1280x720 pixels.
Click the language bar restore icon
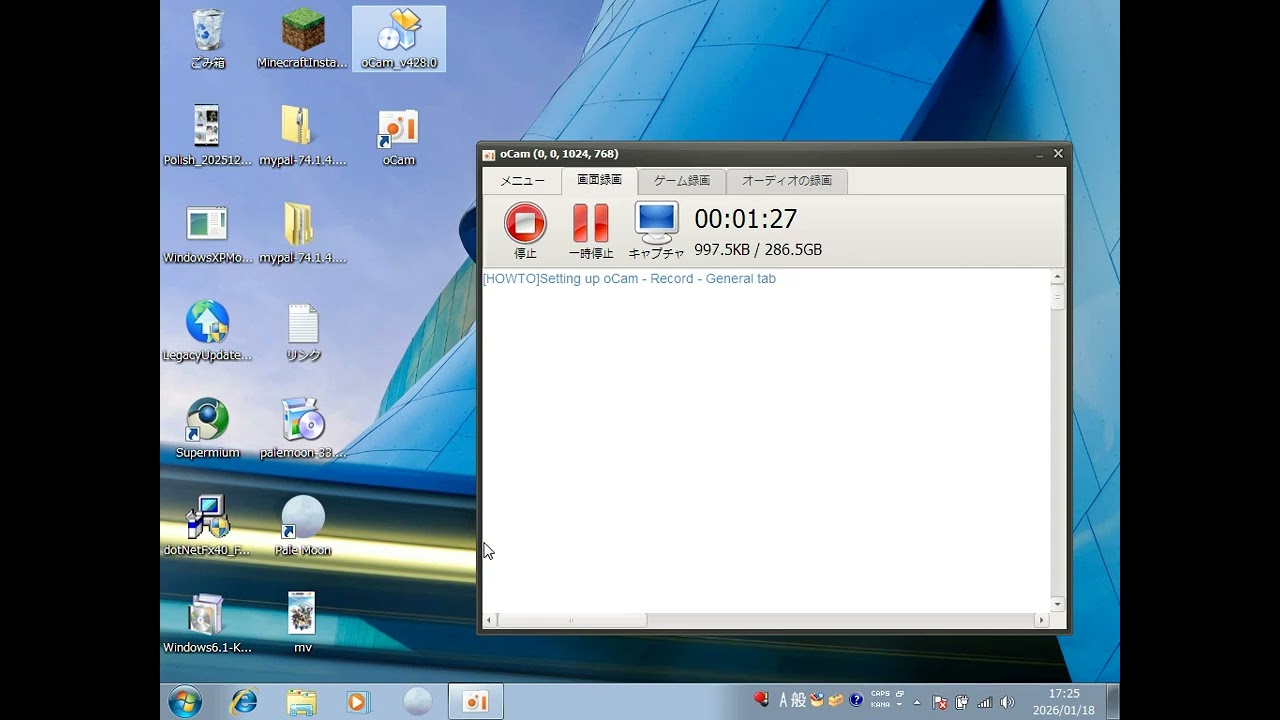click(x=899, y=693)
